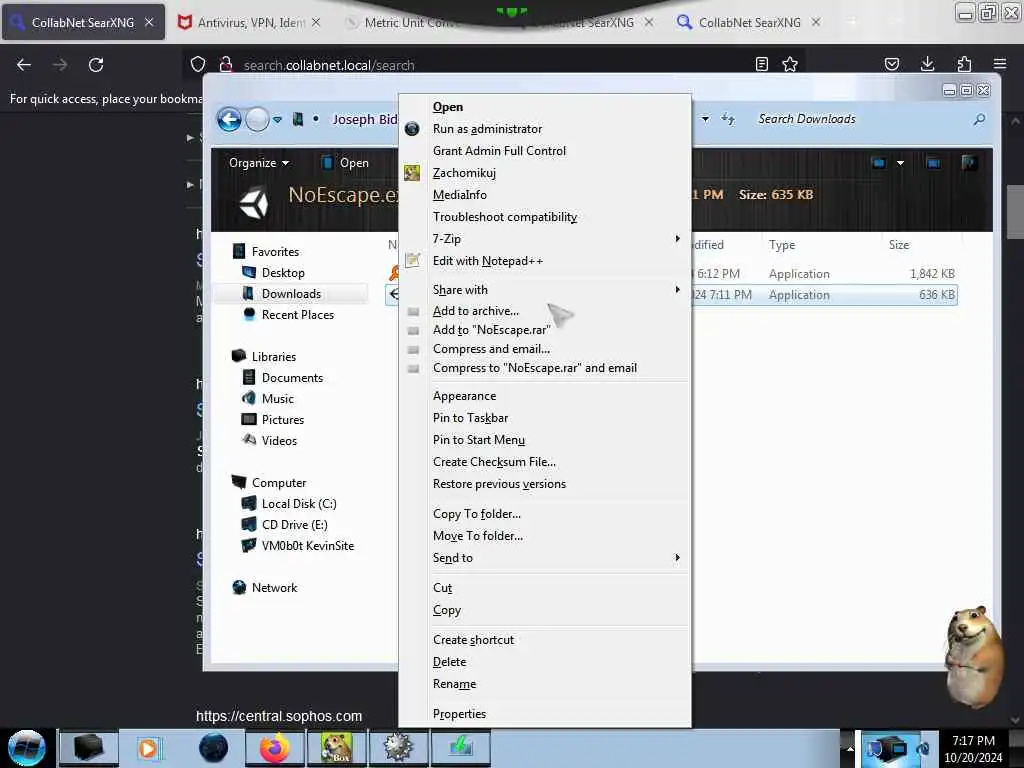Click the Explorer back arrow button
This screenshot has width=1024, height=768.
click(x=229, y=120)
